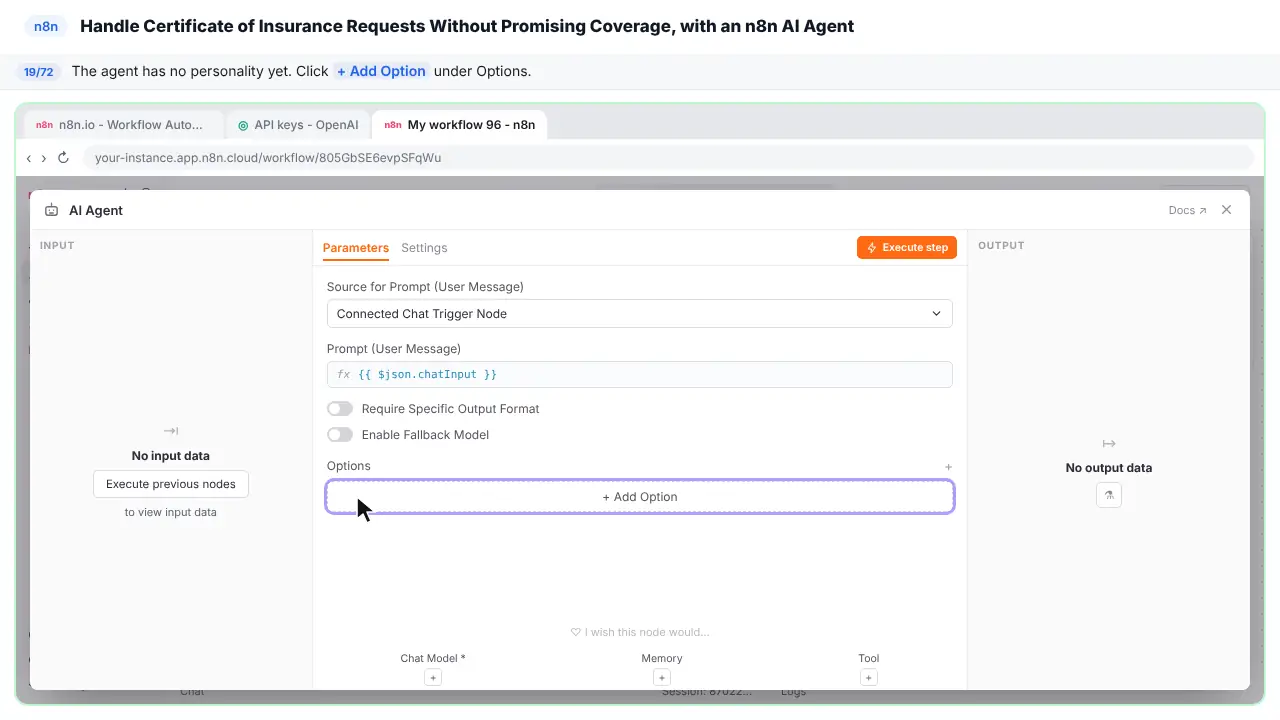Click the 19/72 step counter badge
Viewport: 1280px width, 720px height.
pos(39,72)
